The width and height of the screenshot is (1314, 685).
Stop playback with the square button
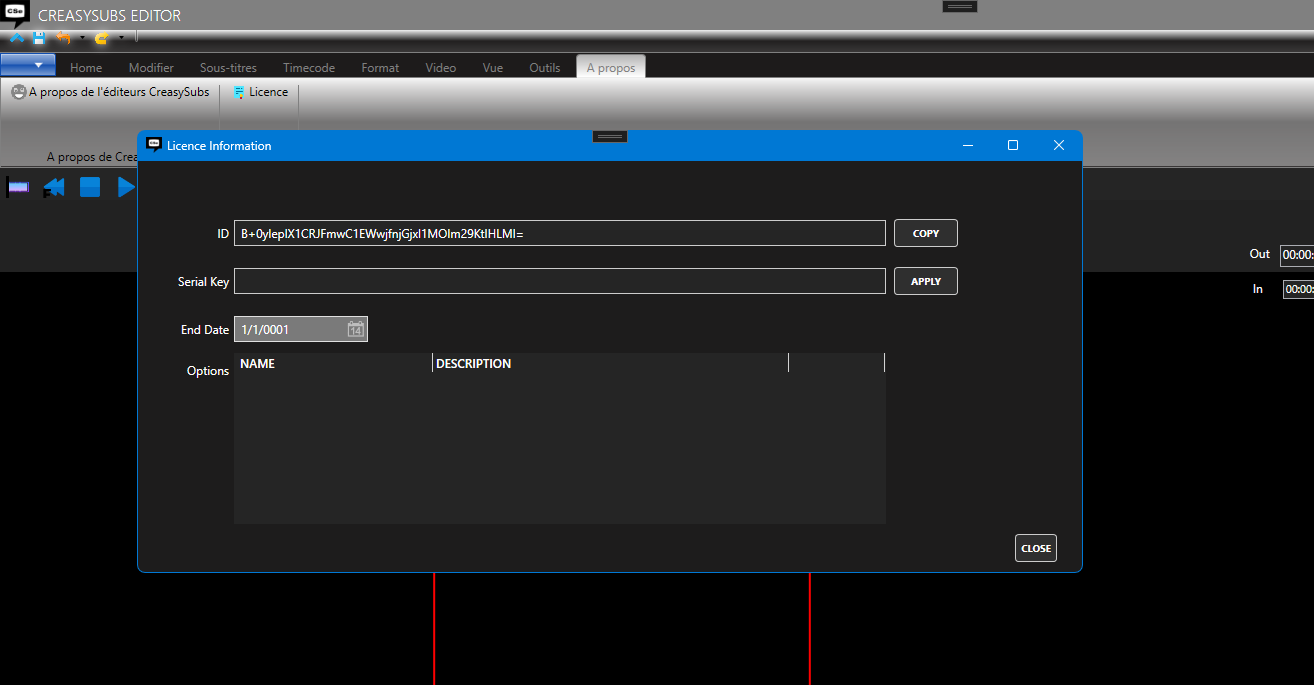click(x=90, y=187)
